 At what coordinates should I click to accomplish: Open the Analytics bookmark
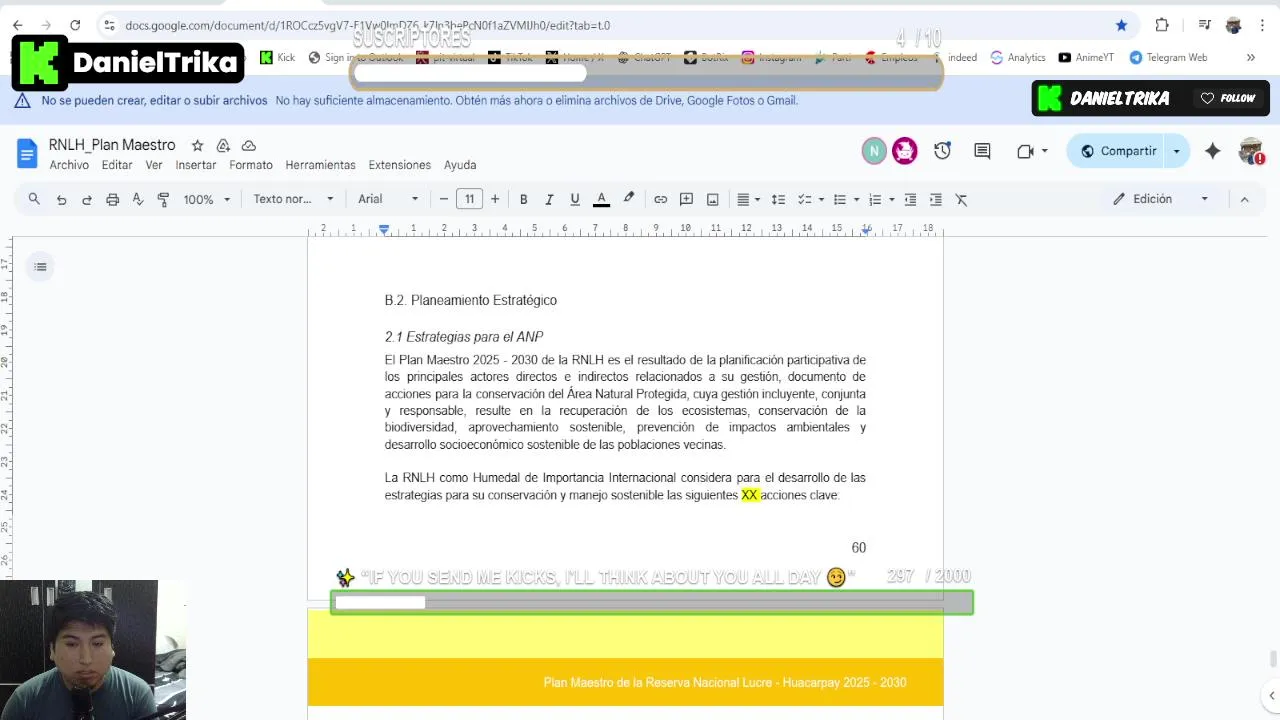click(1018, 58)
